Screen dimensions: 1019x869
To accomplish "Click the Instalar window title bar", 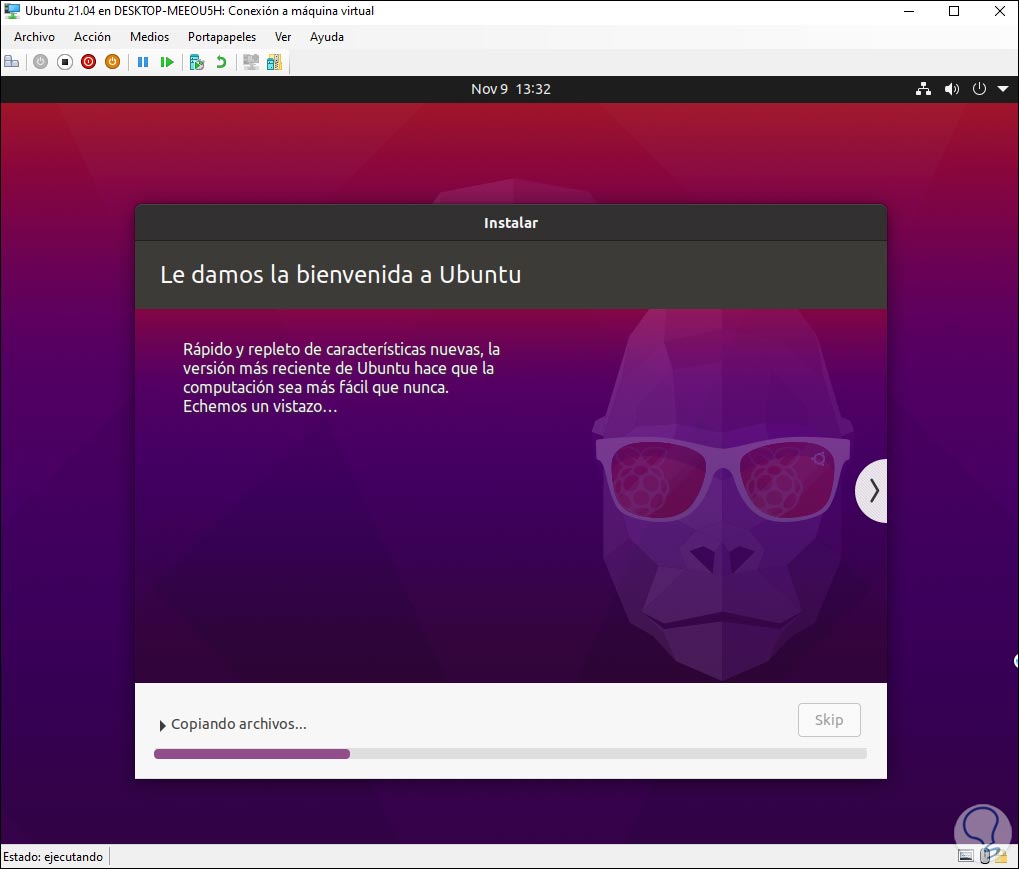I will coord(511,223).
